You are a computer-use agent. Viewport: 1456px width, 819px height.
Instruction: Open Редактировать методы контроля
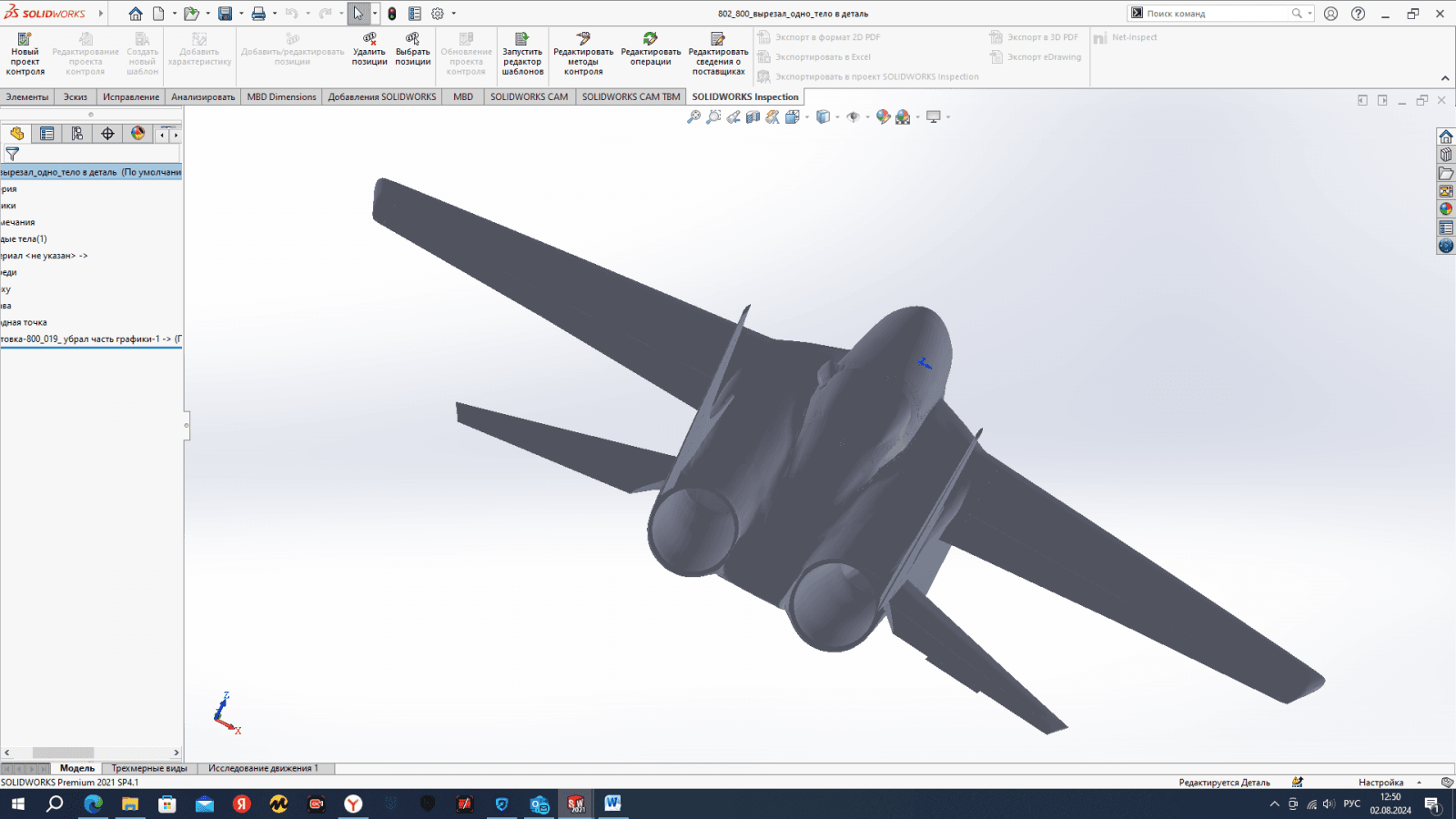click(583, 54)
